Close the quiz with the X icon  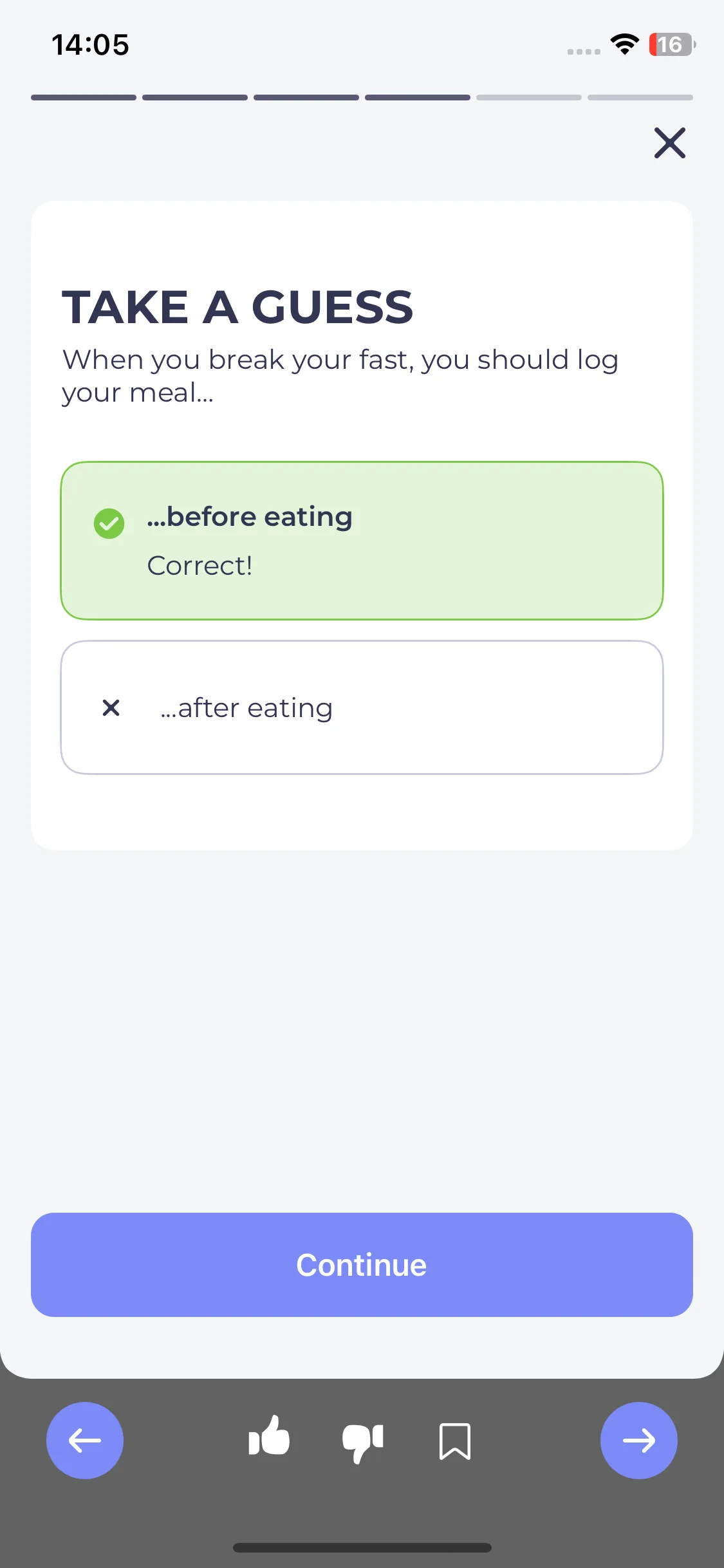click(x=670, y=143)
